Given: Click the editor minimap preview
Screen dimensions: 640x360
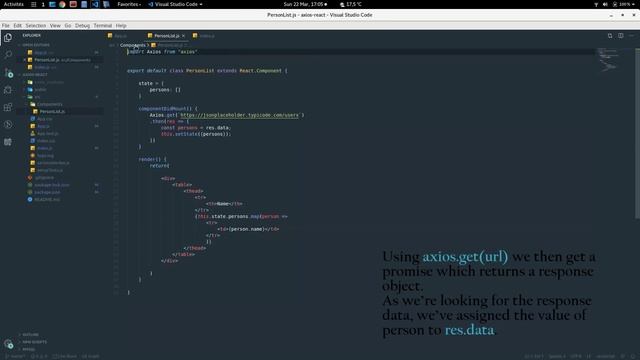Looking at the screenshot, I should tap(609, 61).
